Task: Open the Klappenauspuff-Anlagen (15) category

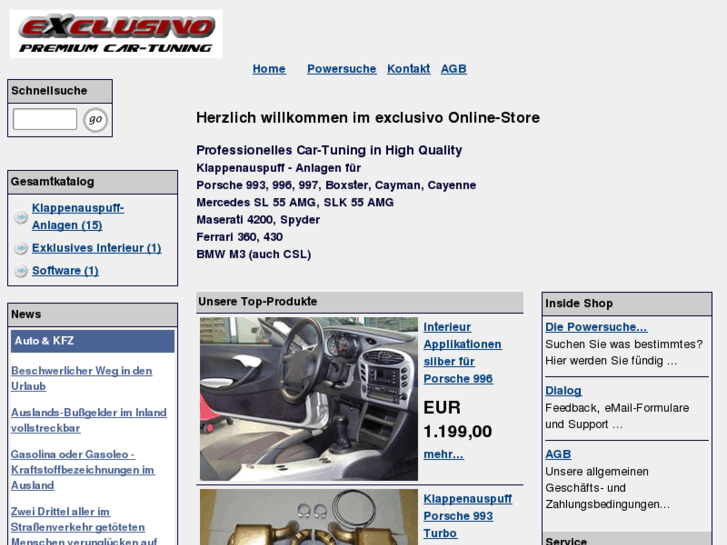Action: pyautogui.click(x=78, y=217)
